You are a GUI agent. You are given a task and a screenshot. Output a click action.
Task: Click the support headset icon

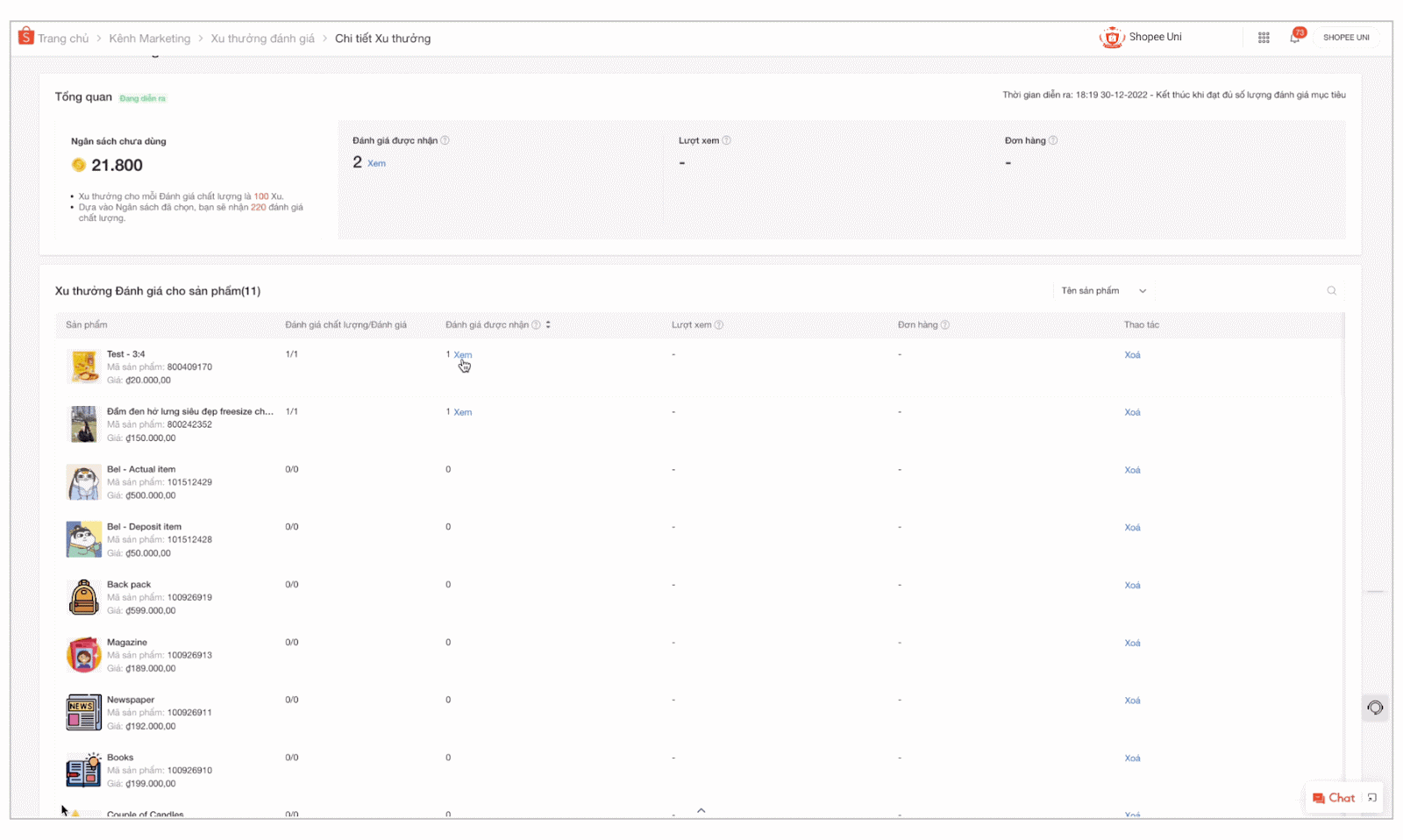click(1375, 708)
